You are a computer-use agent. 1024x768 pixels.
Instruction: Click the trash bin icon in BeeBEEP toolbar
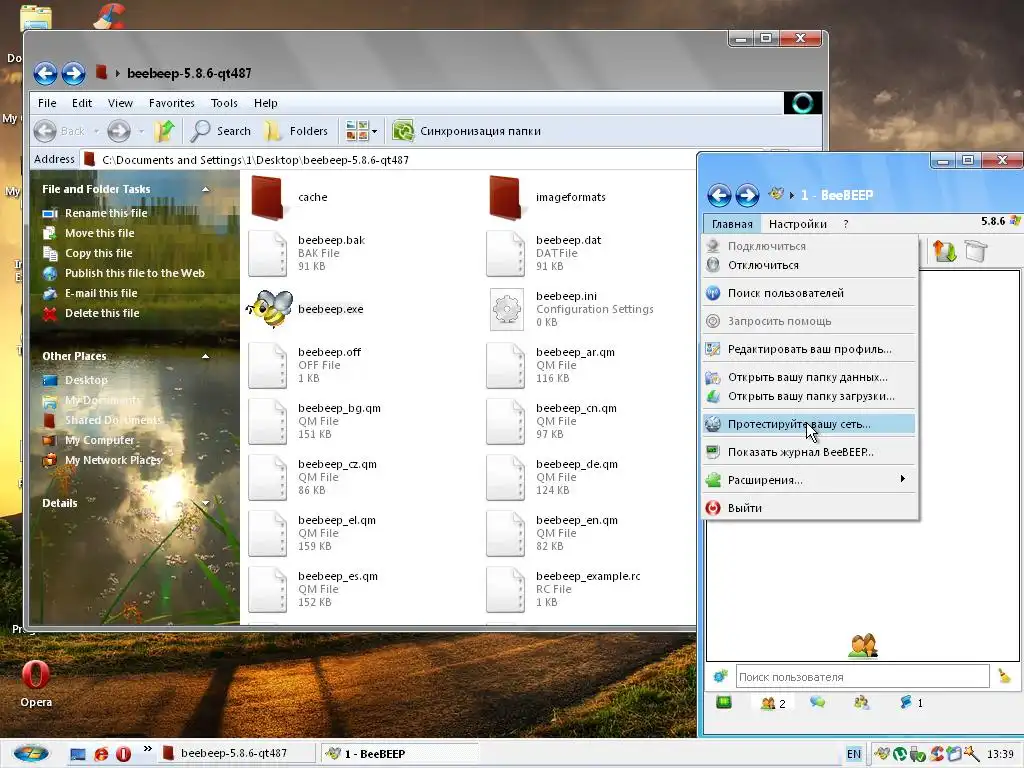tap(976, 251)
